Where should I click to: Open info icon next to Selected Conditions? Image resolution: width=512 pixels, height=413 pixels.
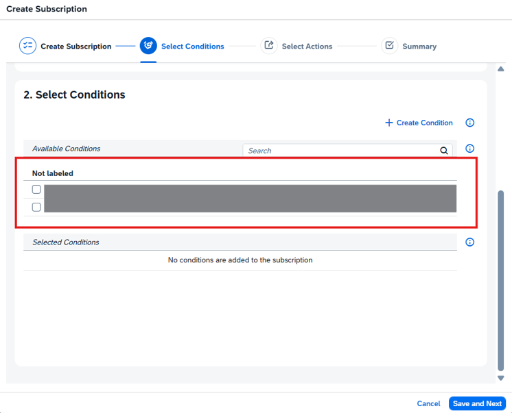click(x=470, y=242)
